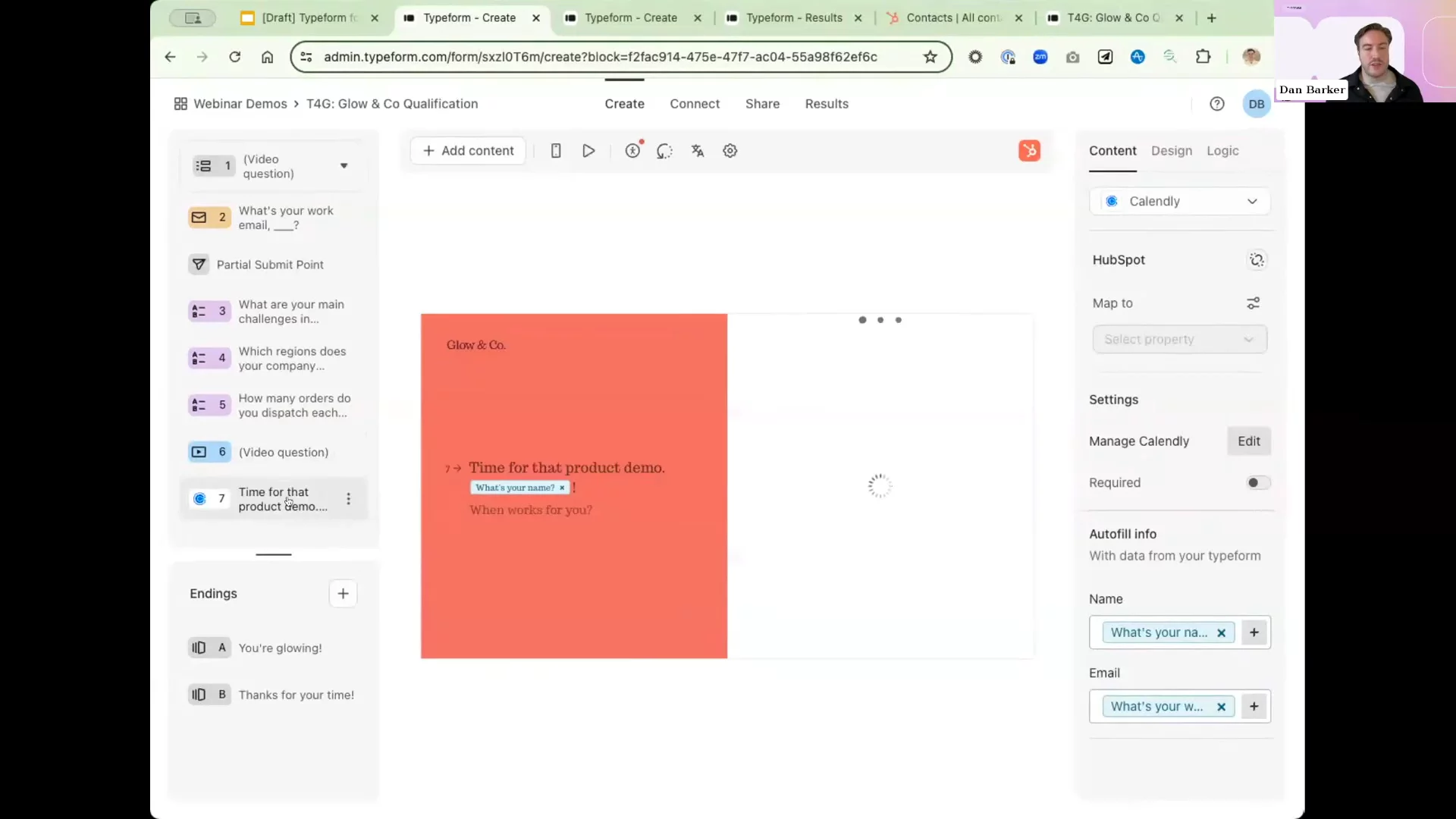The width and height of the screenshot is (1456, 819).
Task: Remove the Name autofill variable tag
Action: [x=1221, y=633]
